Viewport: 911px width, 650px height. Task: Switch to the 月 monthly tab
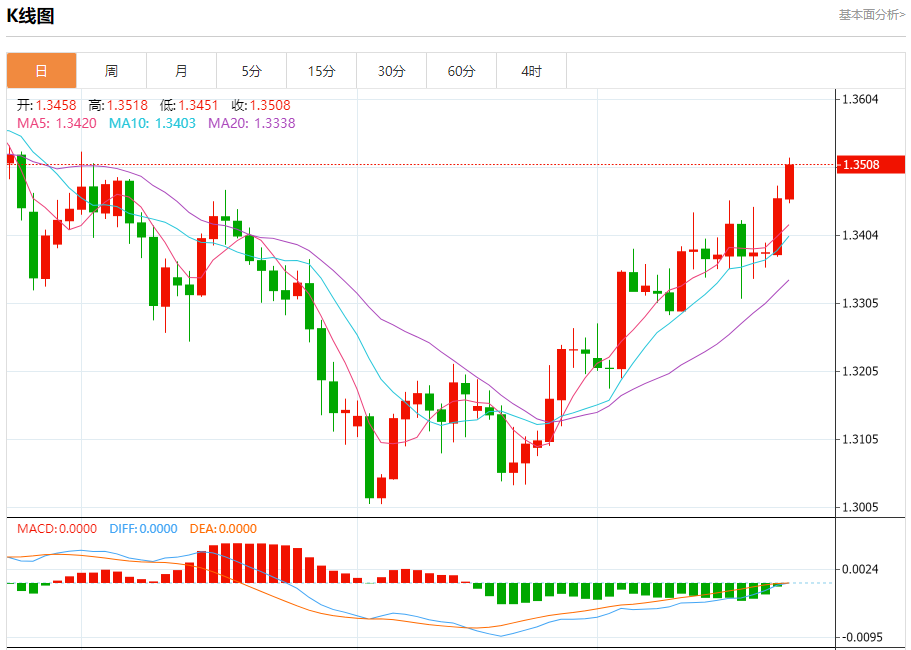(x=181, y=71)
